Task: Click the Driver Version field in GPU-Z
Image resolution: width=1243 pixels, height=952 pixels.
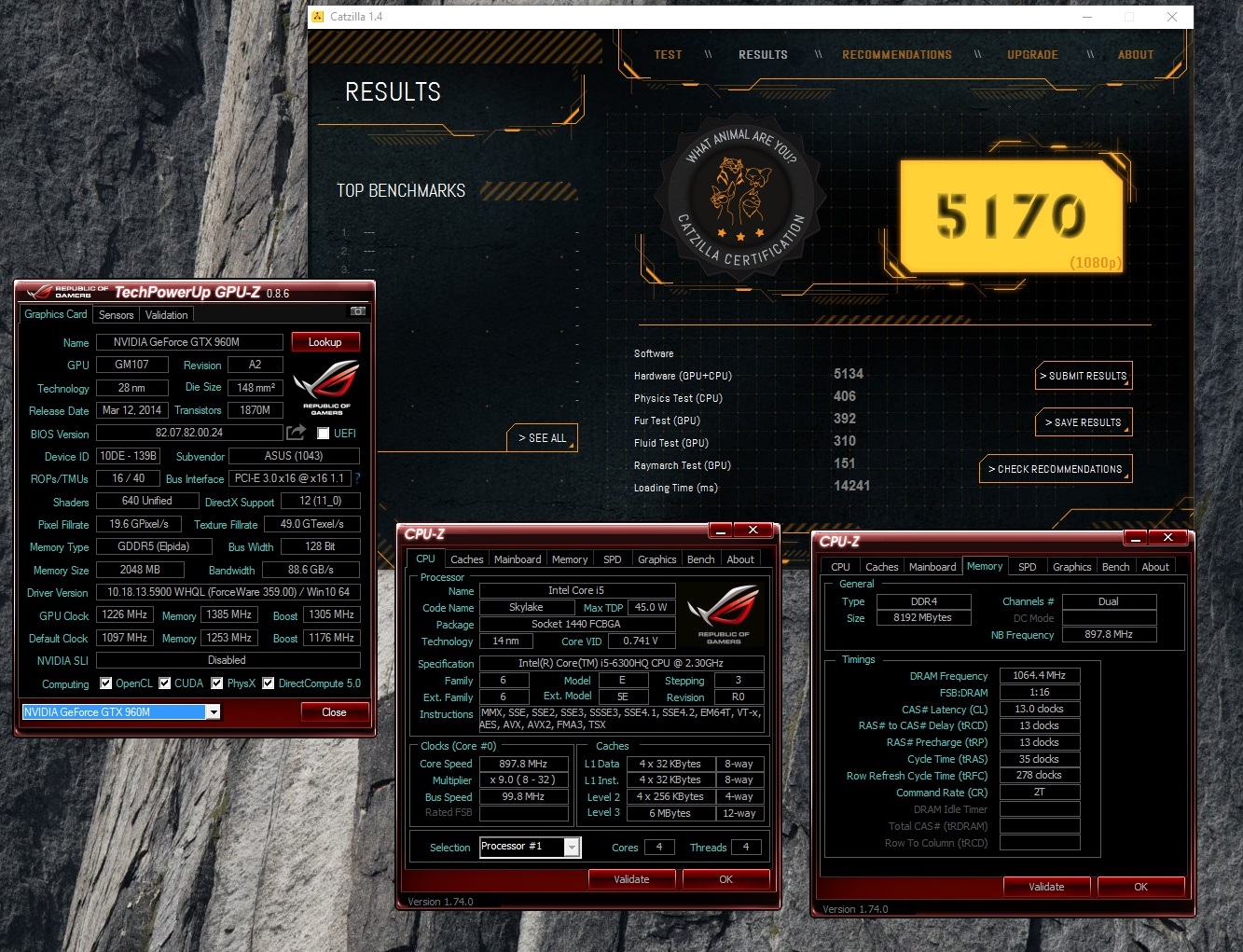Action: (228, 592)
